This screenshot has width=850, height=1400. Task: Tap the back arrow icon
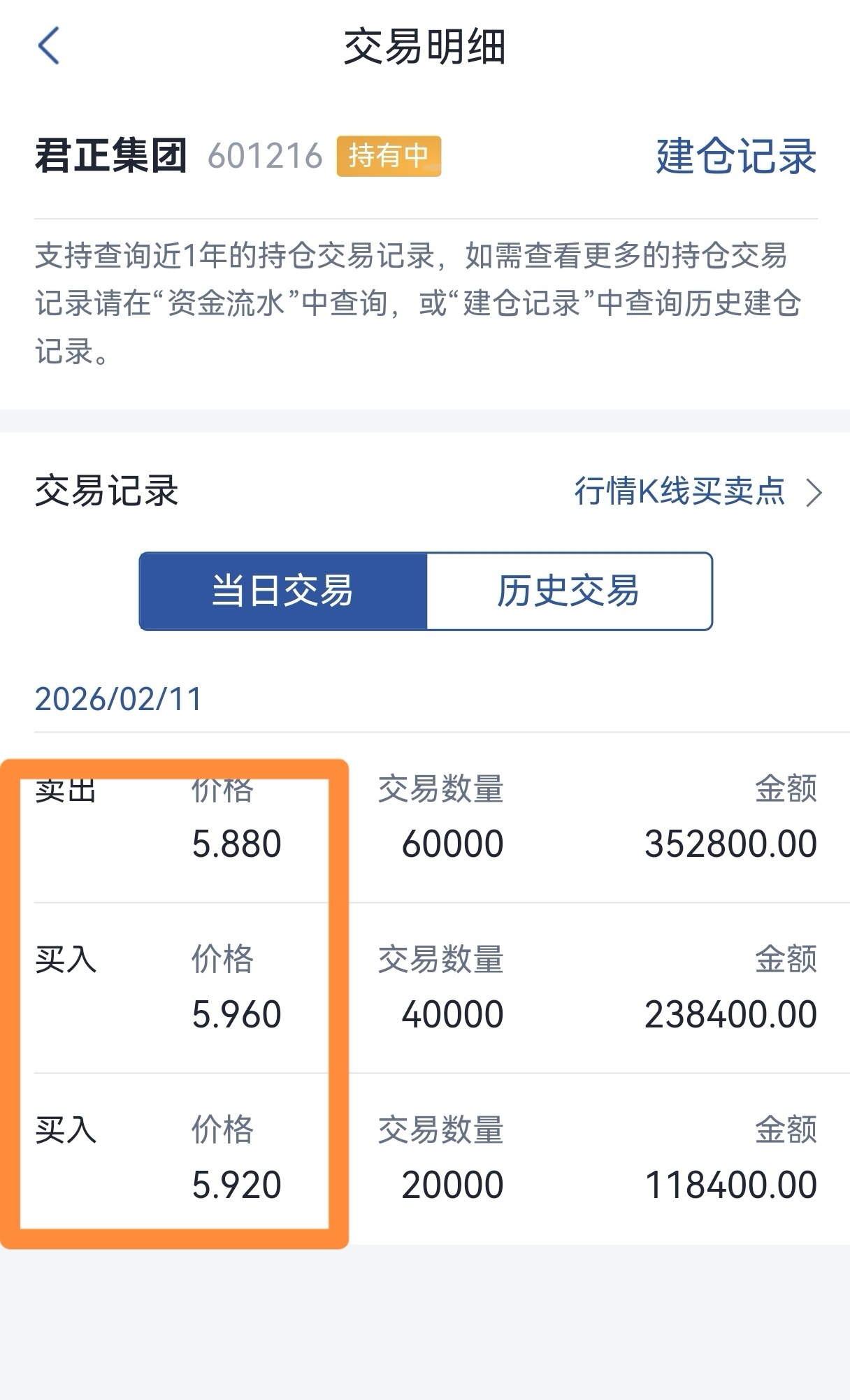[x=48, y=46]
